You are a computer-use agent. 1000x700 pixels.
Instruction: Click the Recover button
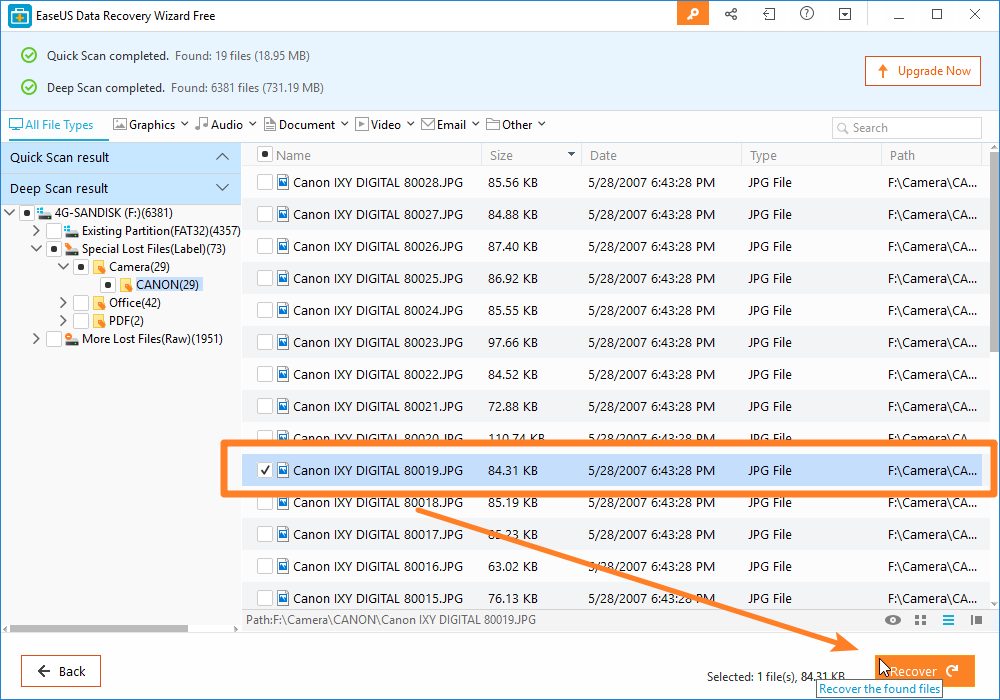pyautogui.click(x=925, y=671)
